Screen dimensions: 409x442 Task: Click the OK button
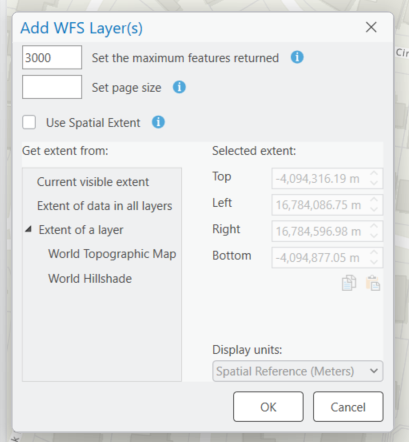coord(268,407)
